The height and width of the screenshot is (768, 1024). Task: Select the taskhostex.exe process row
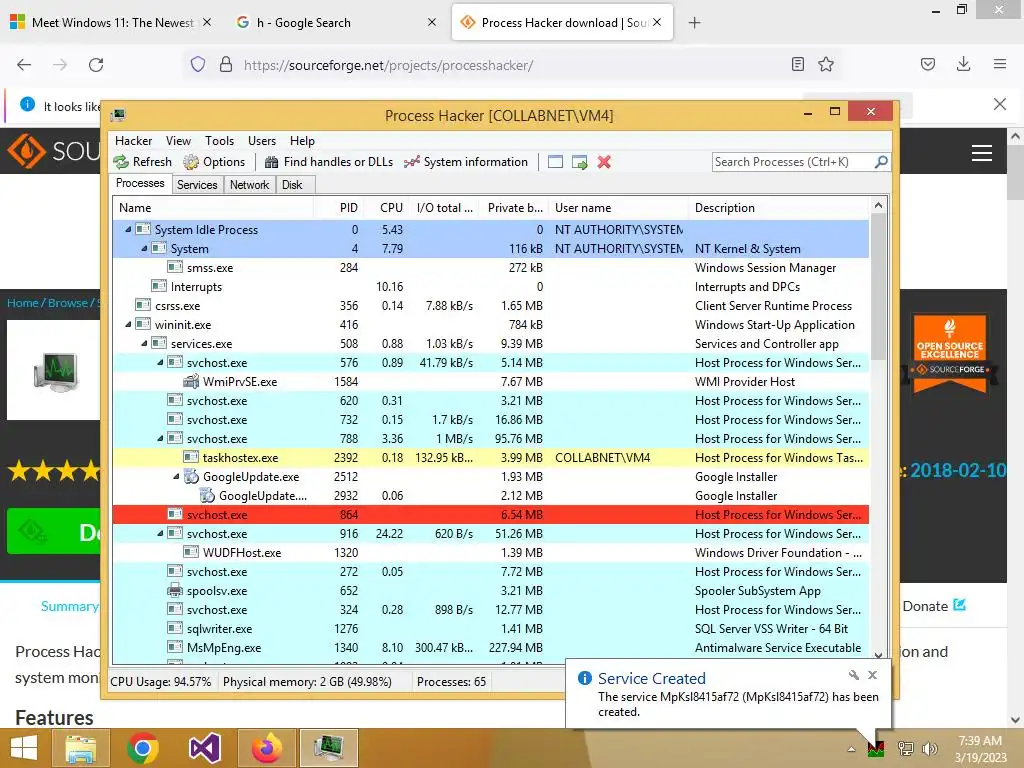point(490,458)
